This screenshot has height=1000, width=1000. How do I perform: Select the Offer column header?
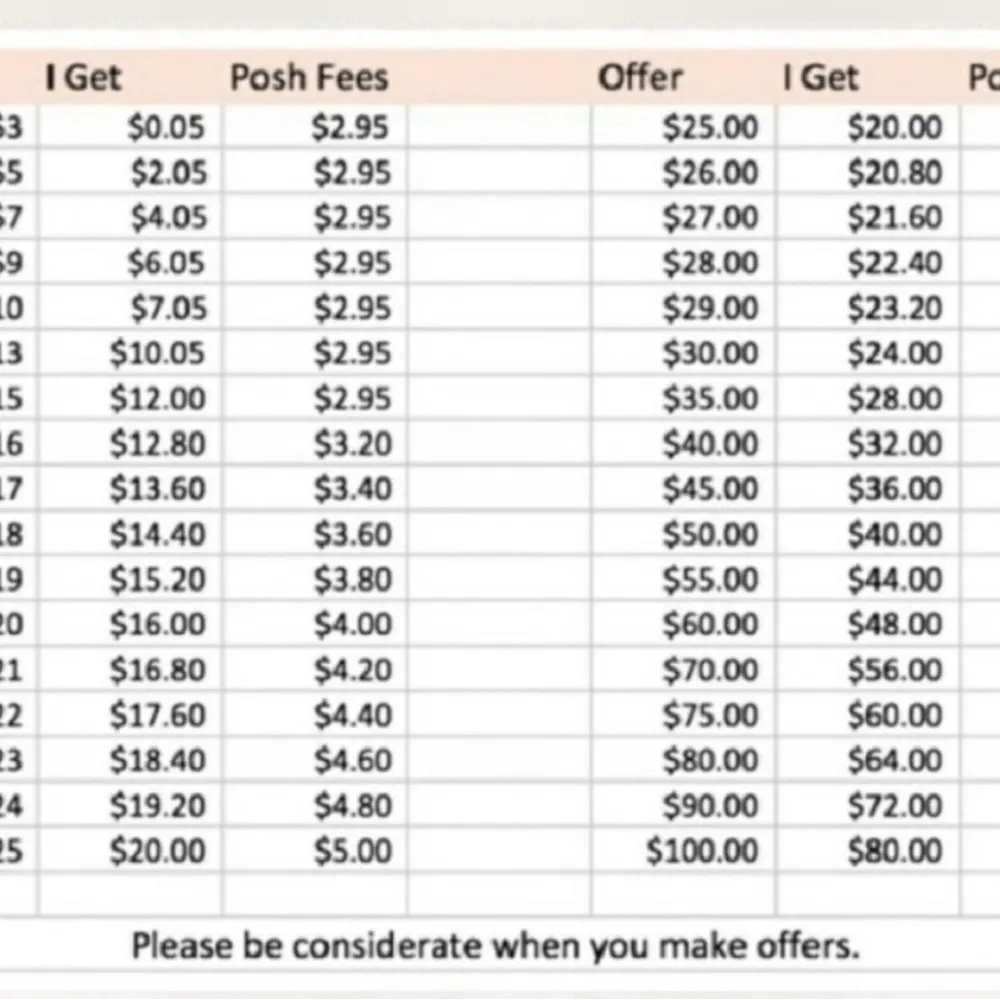640,78
